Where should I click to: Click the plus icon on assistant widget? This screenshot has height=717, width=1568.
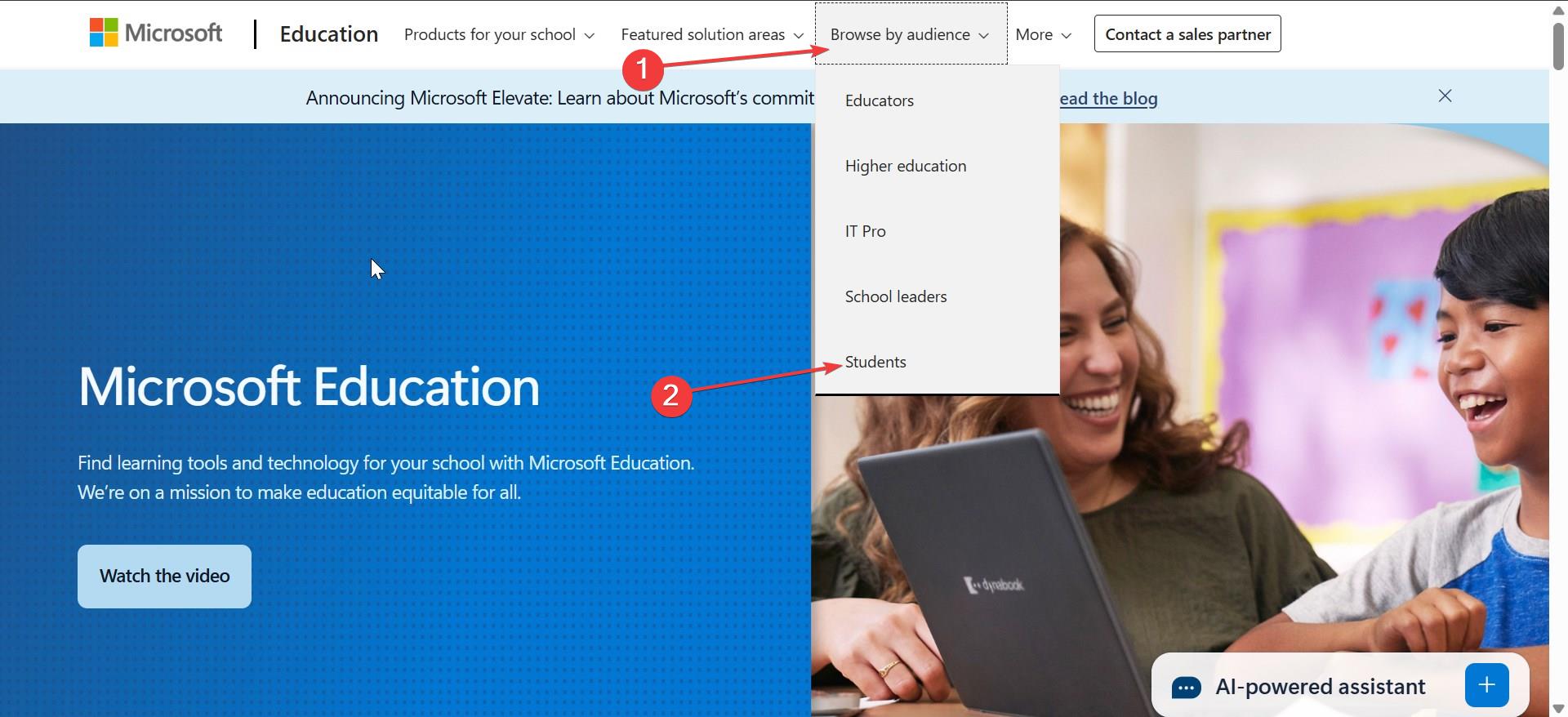tap(1486, 685)
